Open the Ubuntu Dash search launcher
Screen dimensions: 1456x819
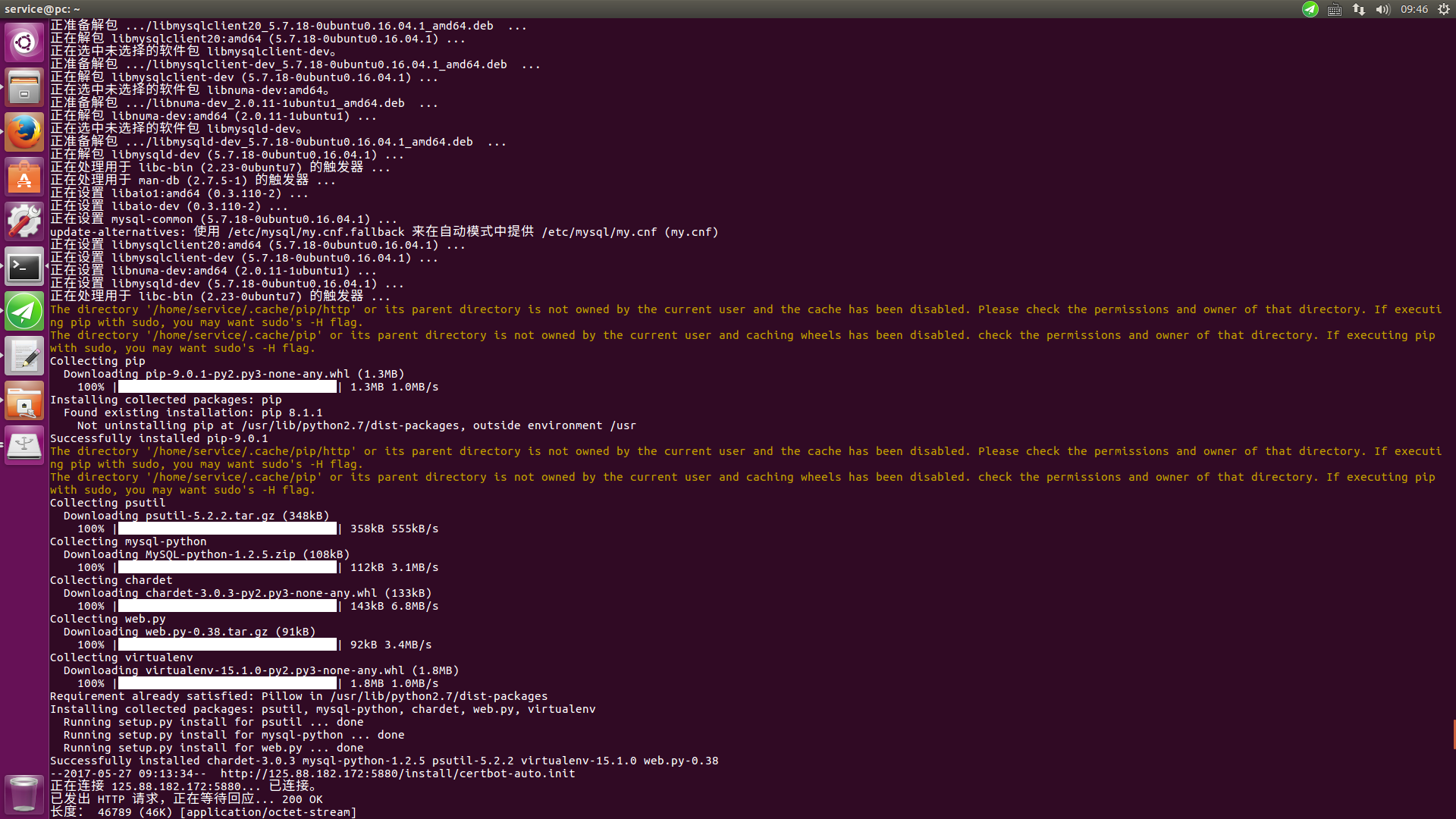click(24, 42)
